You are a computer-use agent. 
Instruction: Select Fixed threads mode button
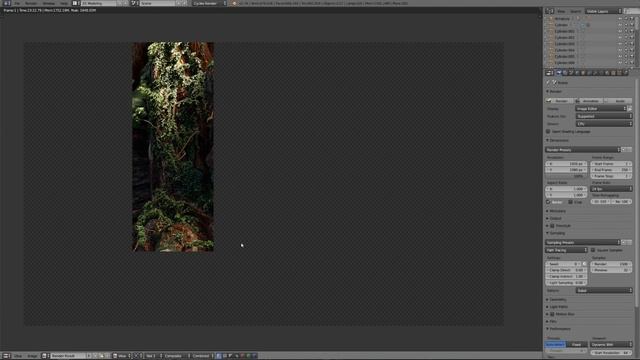pyautogui.click(x=577, y=345)
